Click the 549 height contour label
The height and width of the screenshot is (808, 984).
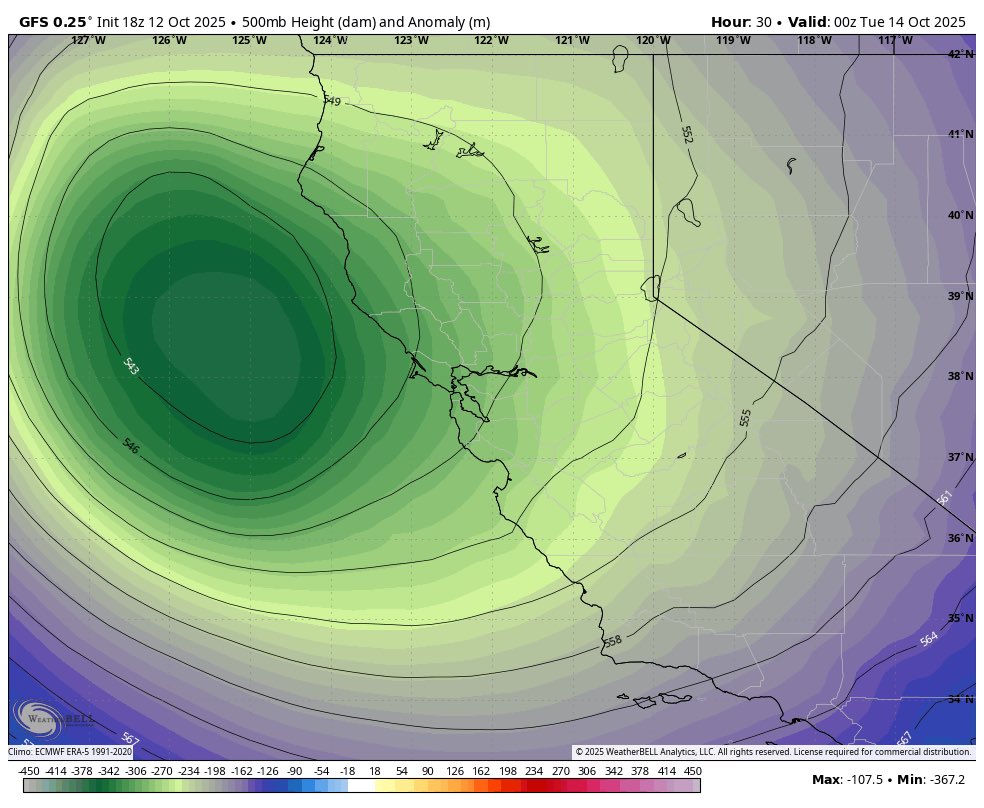[332, 100]
